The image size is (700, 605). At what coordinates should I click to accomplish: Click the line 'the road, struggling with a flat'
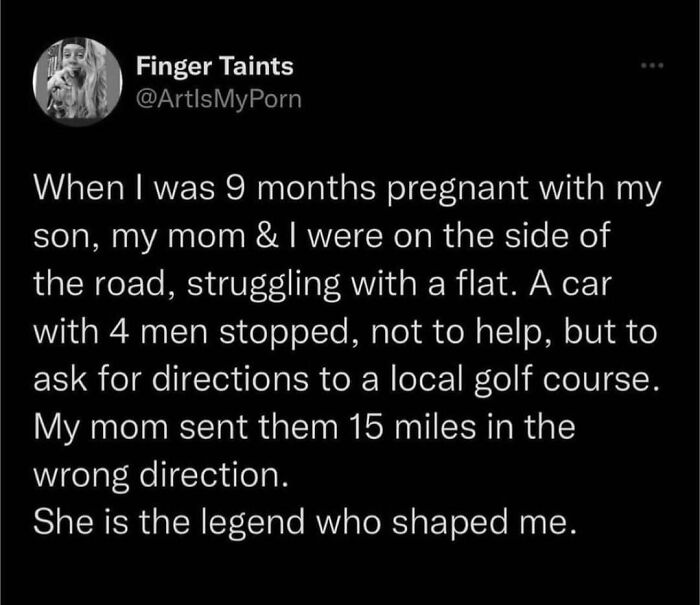click(322, 284)
